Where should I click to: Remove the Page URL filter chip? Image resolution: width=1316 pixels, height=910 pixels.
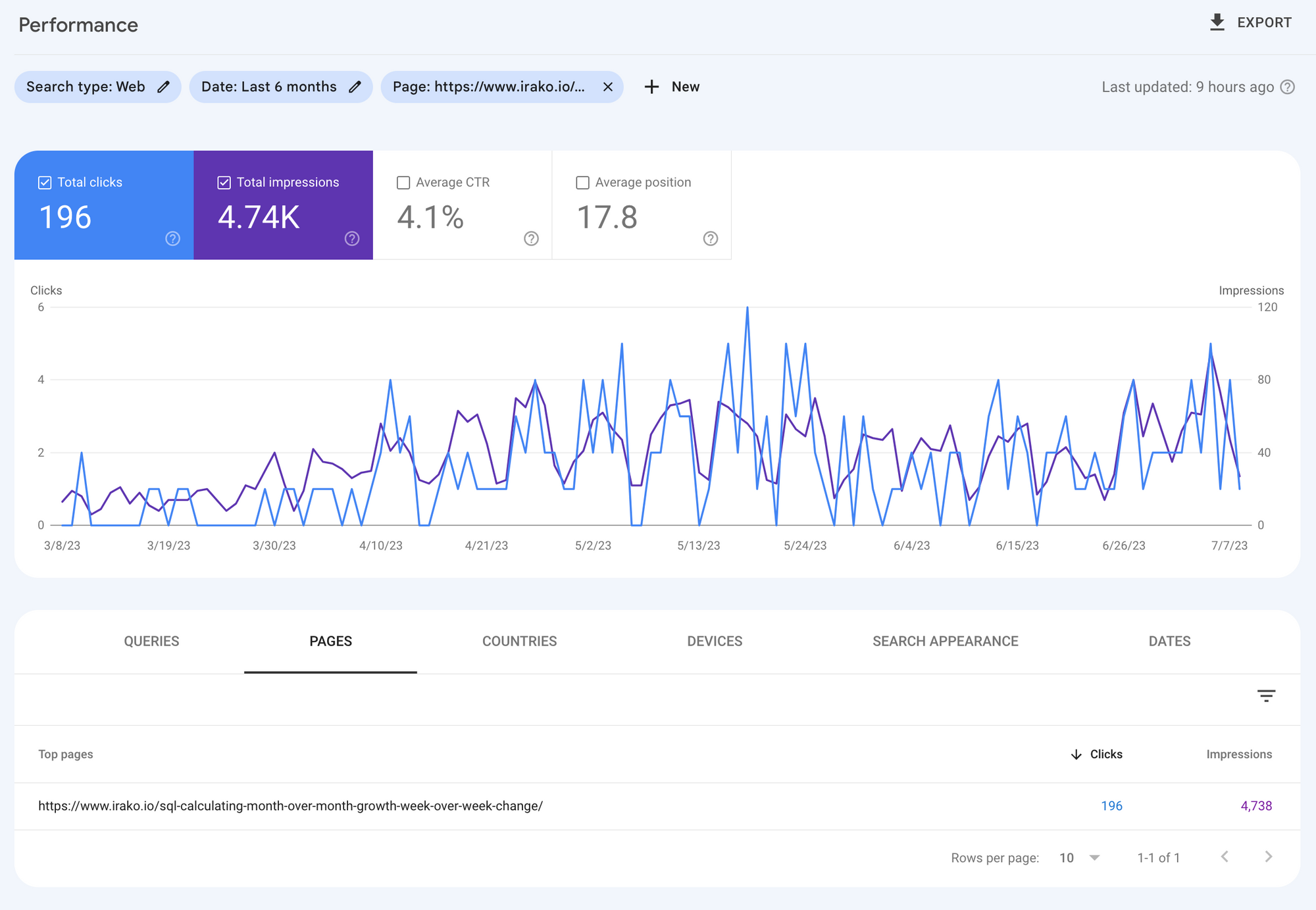pyautogui.click(x=608, y=87)
